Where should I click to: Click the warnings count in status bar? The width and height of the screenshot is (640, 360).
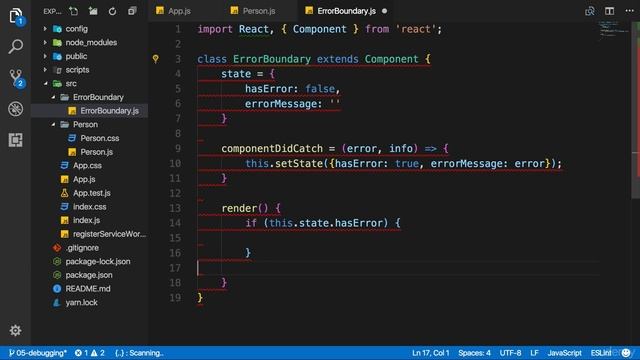98,353
